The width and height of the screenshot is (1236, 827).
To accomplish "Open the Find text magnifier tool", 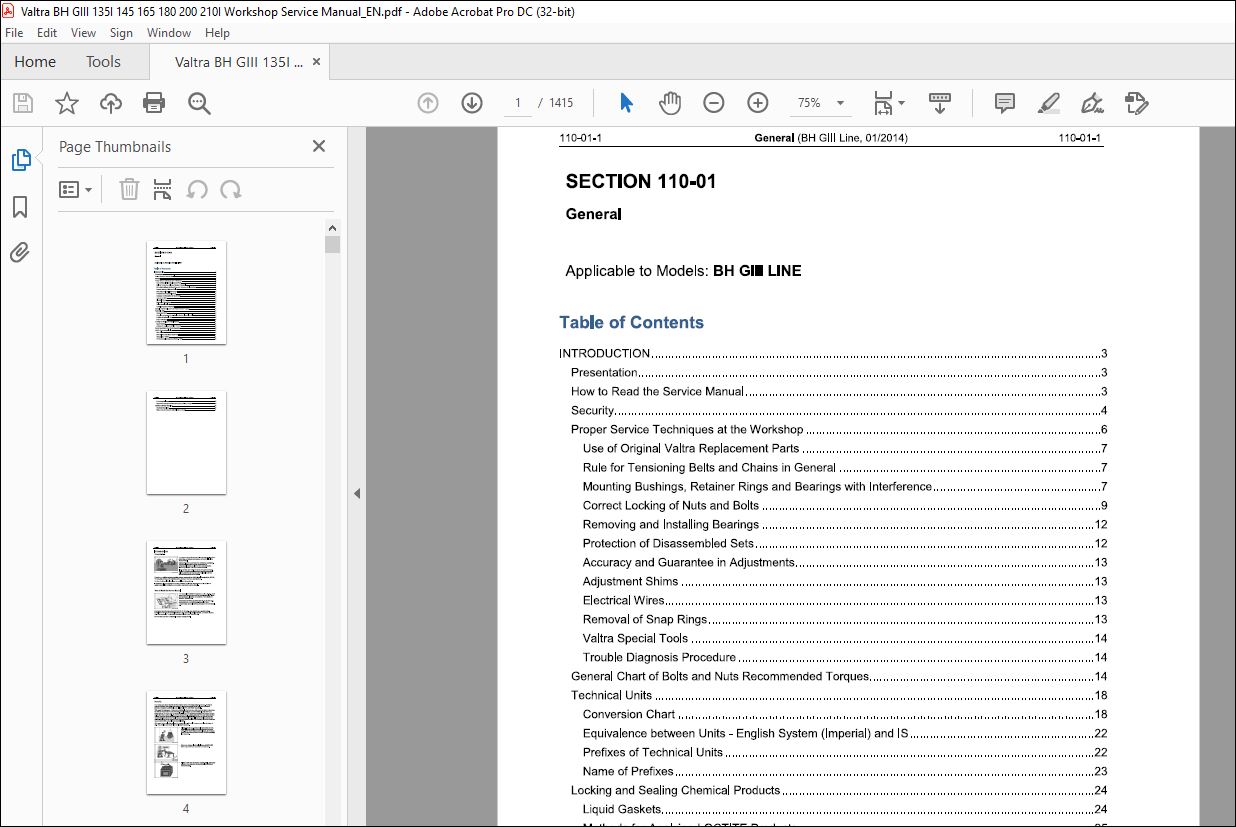I will tap(198, 102).
